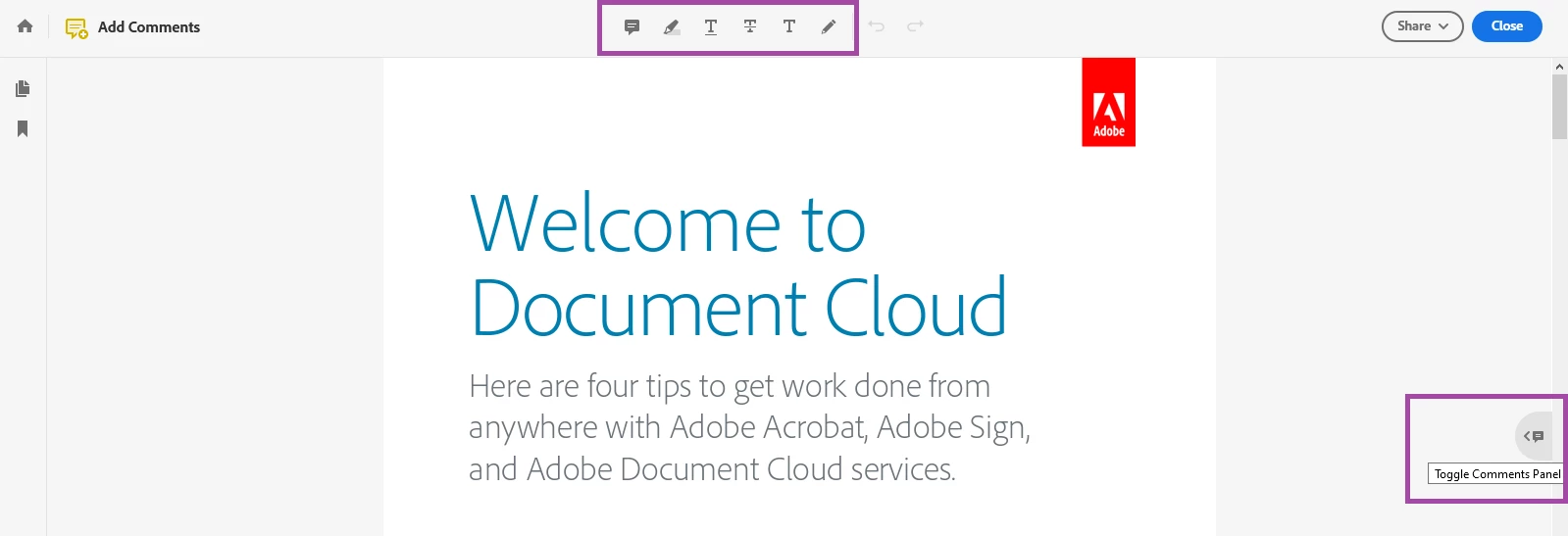Screen dimensions: 1568x536
Task: Click the 'anywhere with Adobe Acrobat' line
Action: [x=749, y=428]
